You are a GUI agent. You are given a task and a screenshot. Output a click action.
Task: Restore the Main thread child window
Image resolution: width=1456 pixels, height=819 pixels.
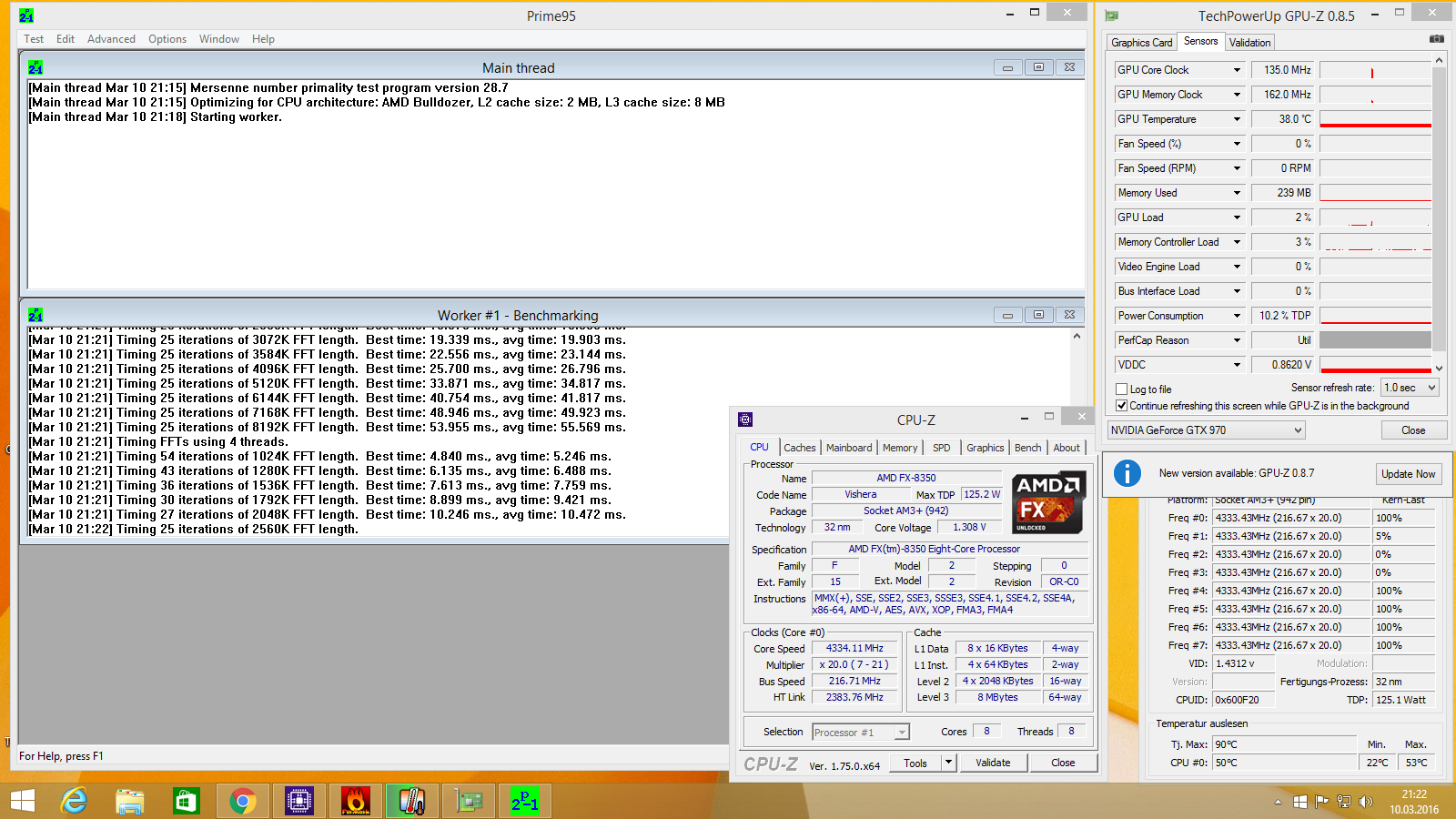pyautogui.click(x=1038, y=67)
